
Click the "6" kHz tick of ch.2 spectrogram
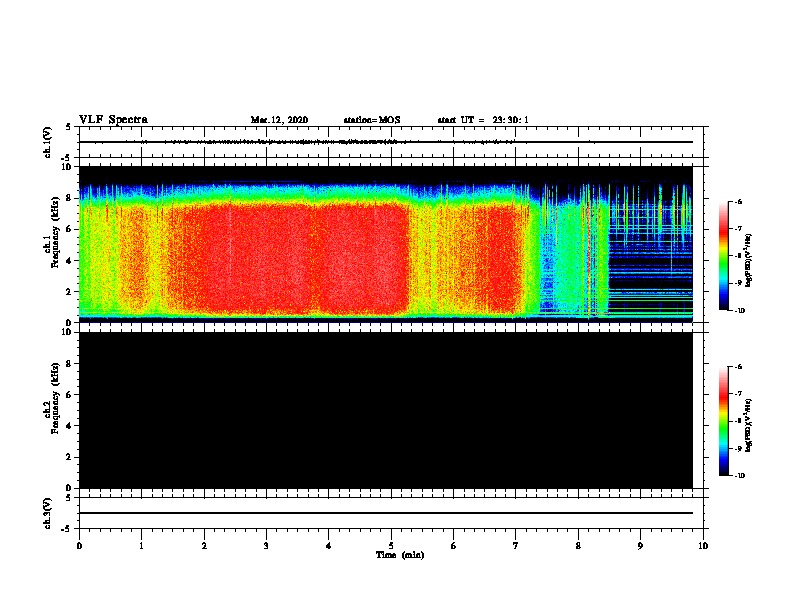tap(69, 395)
